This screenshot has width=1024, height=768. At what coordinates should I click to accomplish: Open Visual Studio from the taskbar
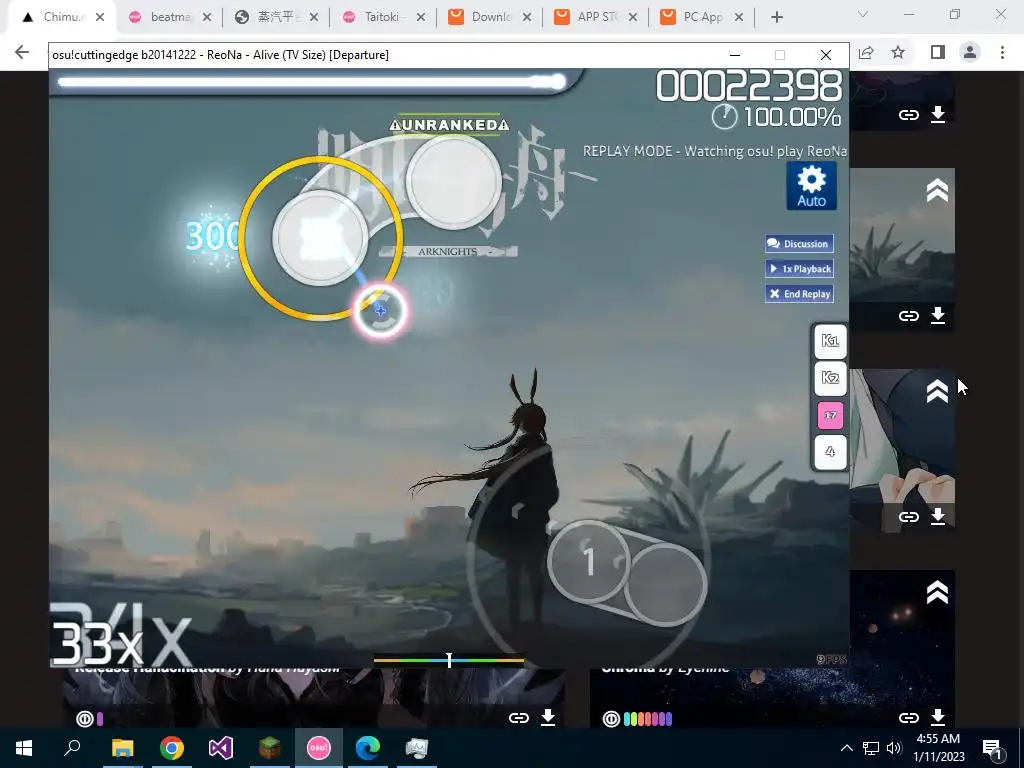tap(221, 748)
